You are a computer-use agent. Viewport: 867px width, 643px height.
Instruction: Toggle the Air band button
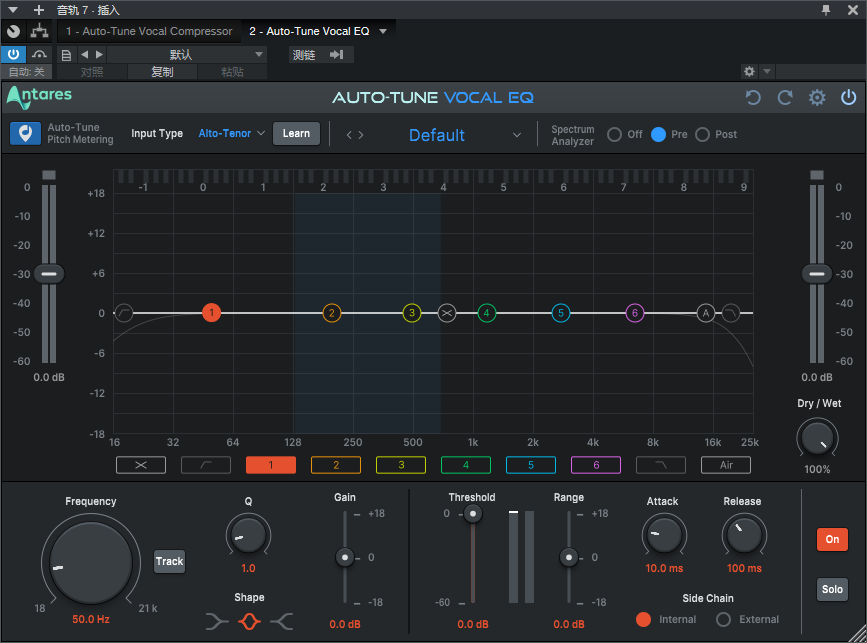[726, 465]
